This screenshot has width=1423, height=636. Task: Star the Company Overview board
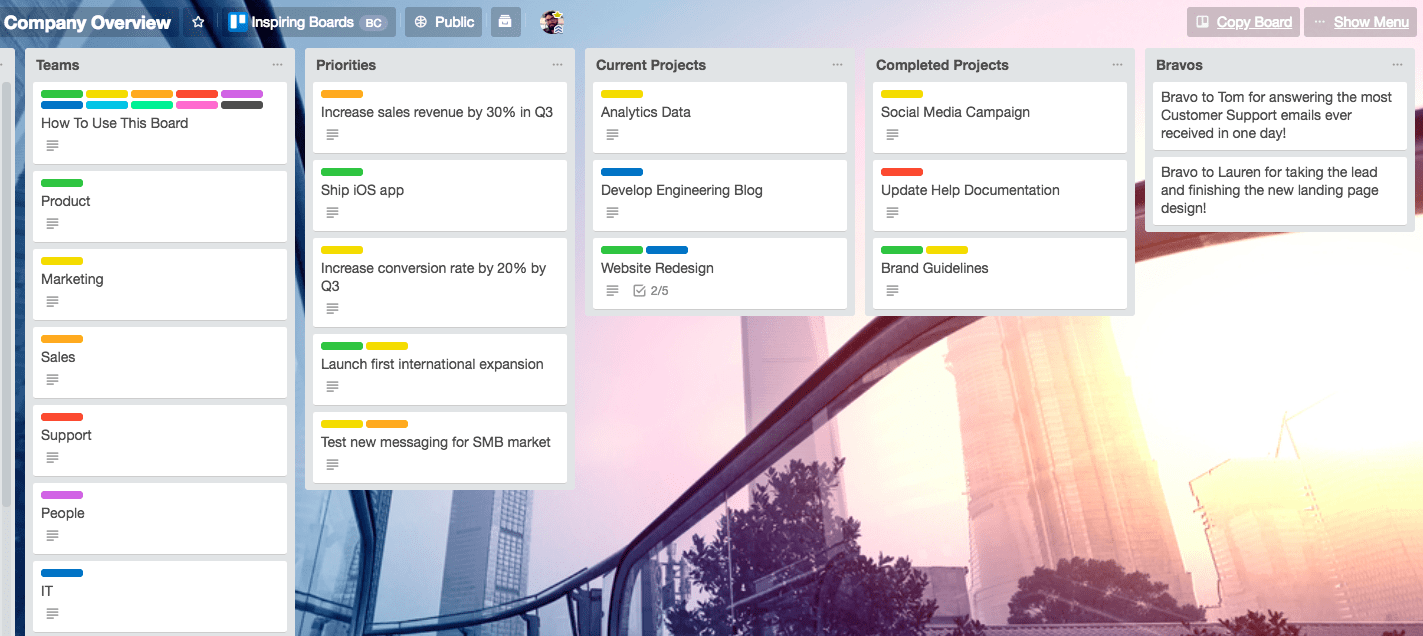click(x=198, y=22)
